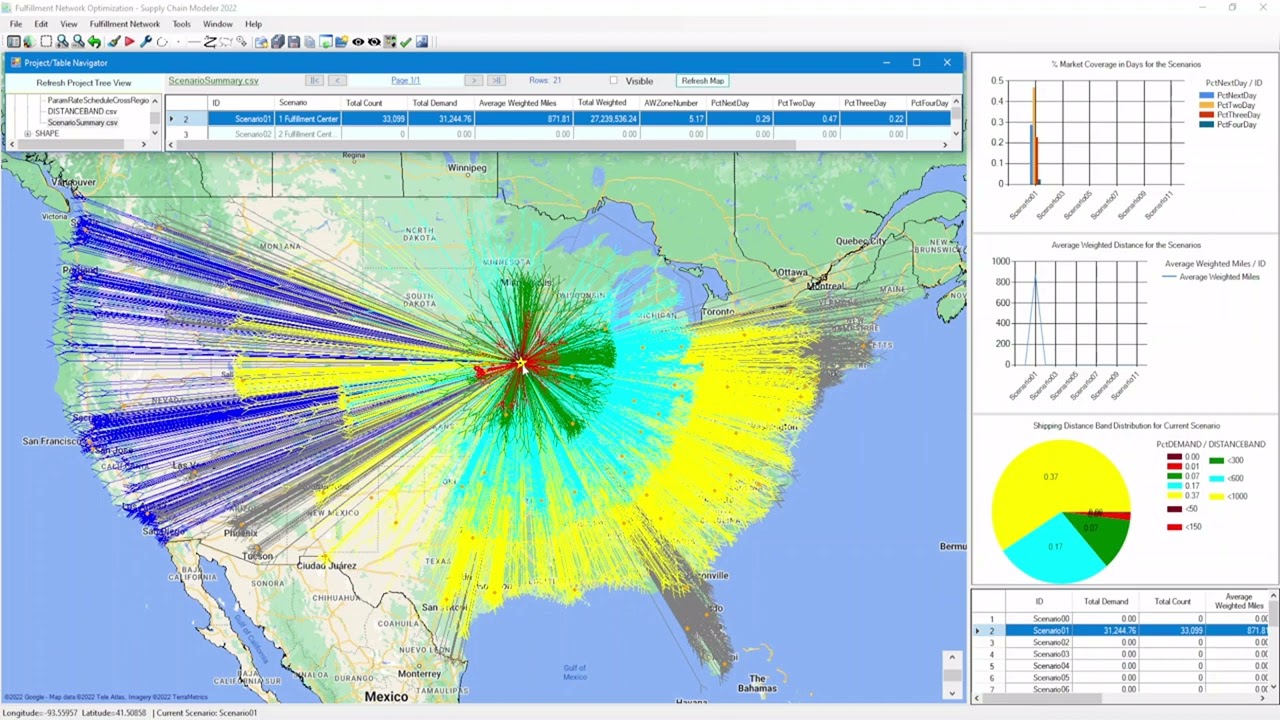Open the ScenarioSummary.csv link
Viewport: 1280px width, 720px height.
pyautogui.click(x=213, y=81)
